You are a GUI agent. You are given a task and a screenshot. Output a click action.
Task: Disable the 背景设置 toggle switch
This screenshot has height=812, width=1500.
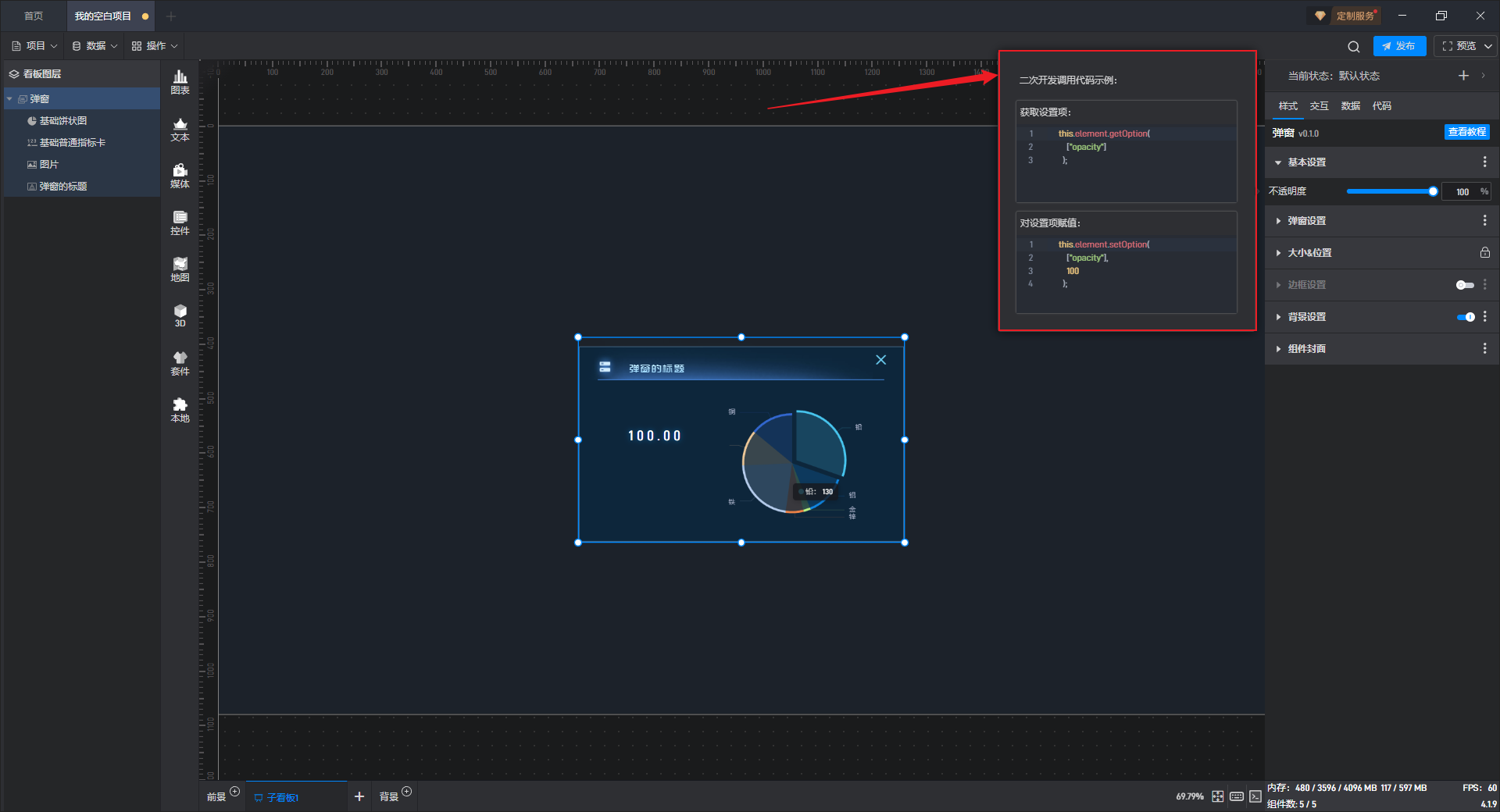point(1466,317)
